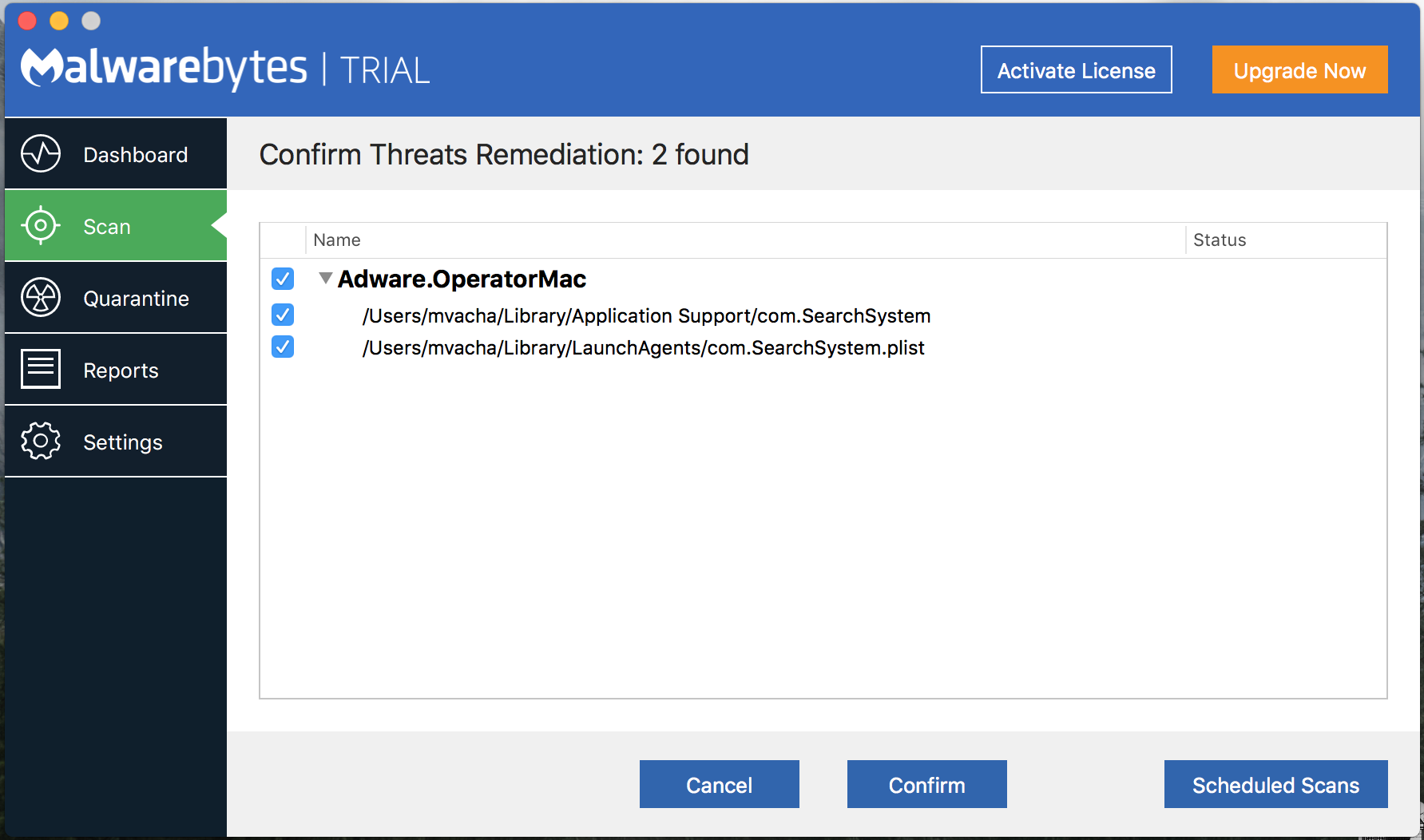Click the Scan crosshair icon
Viewport: 1424px width, 840px height.
click(x=41, y=226)
